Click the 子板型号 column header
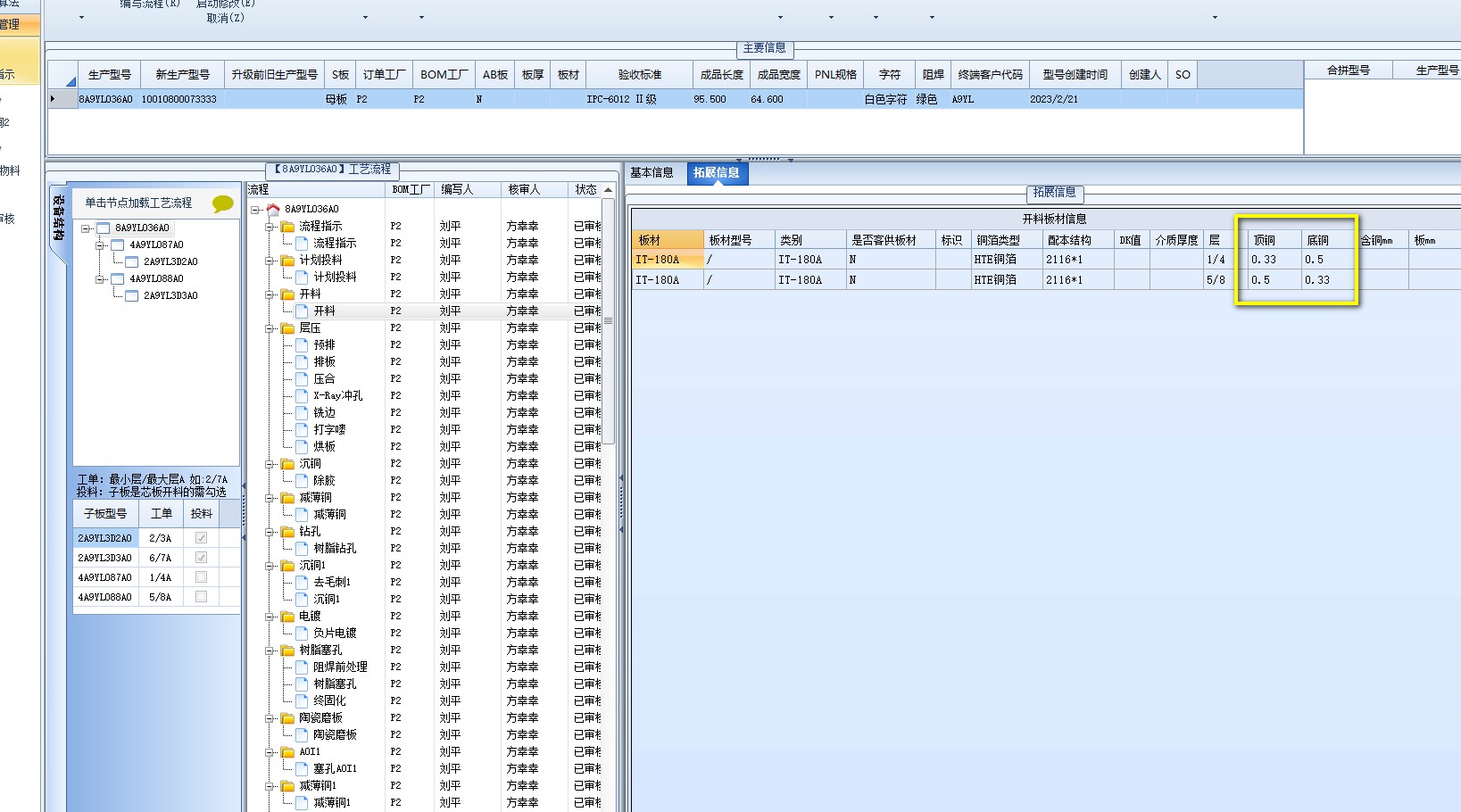Viewport: 1461px width, 812px height. click(105, 514)
